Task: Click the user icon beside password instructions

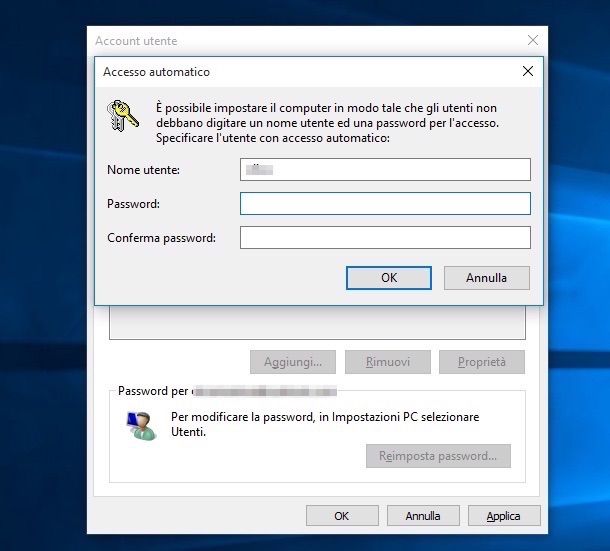Action: (142, 426)
